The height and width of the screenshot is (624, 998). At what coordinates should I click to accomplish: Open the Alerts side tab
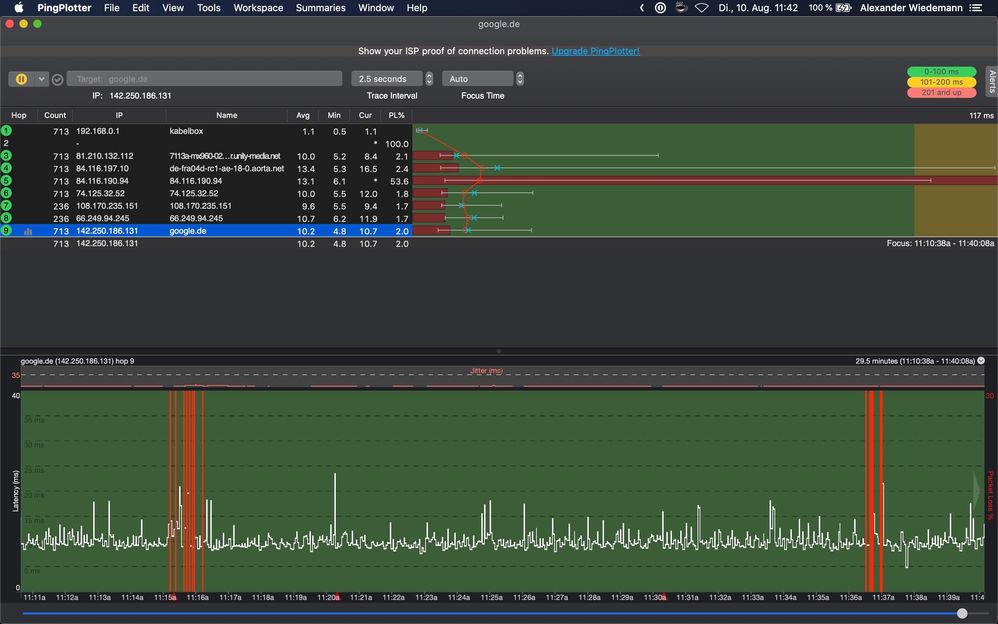(992, 82)
